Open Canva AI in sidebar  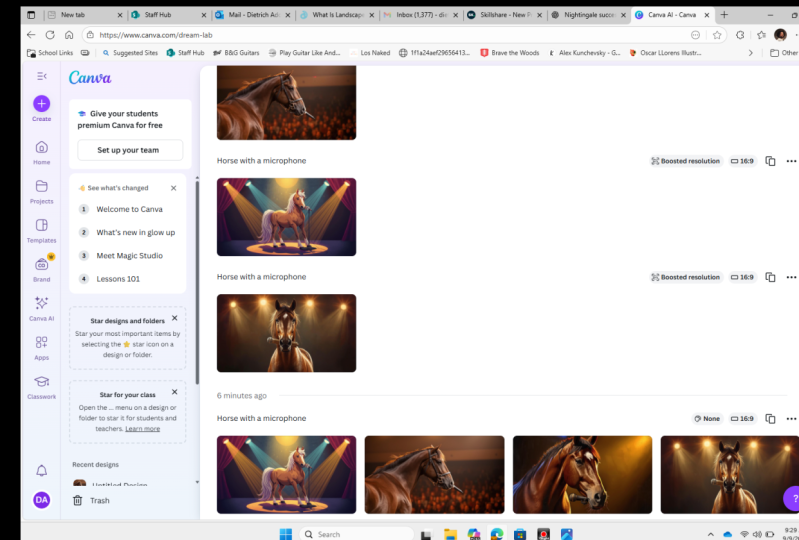click(x=42, y=309)
